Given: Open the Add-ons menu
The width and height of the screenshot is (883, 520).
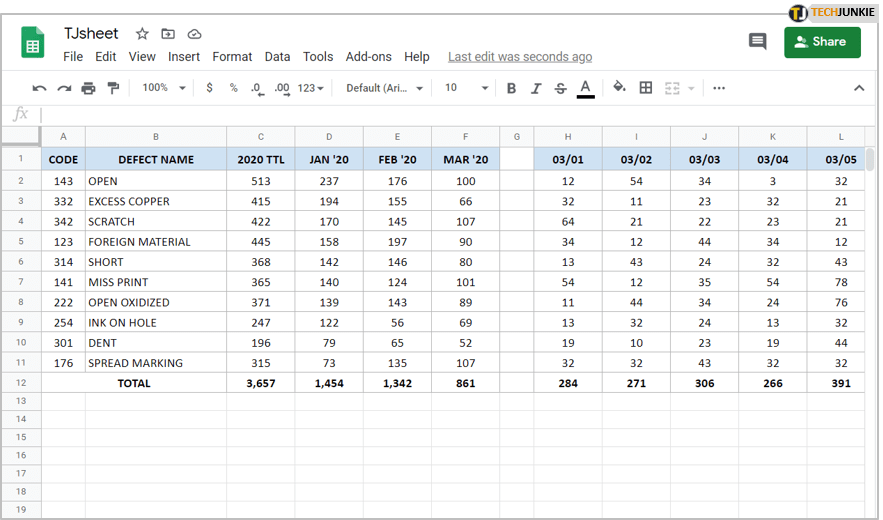Looking at the screenshot, I should [368, 57].
